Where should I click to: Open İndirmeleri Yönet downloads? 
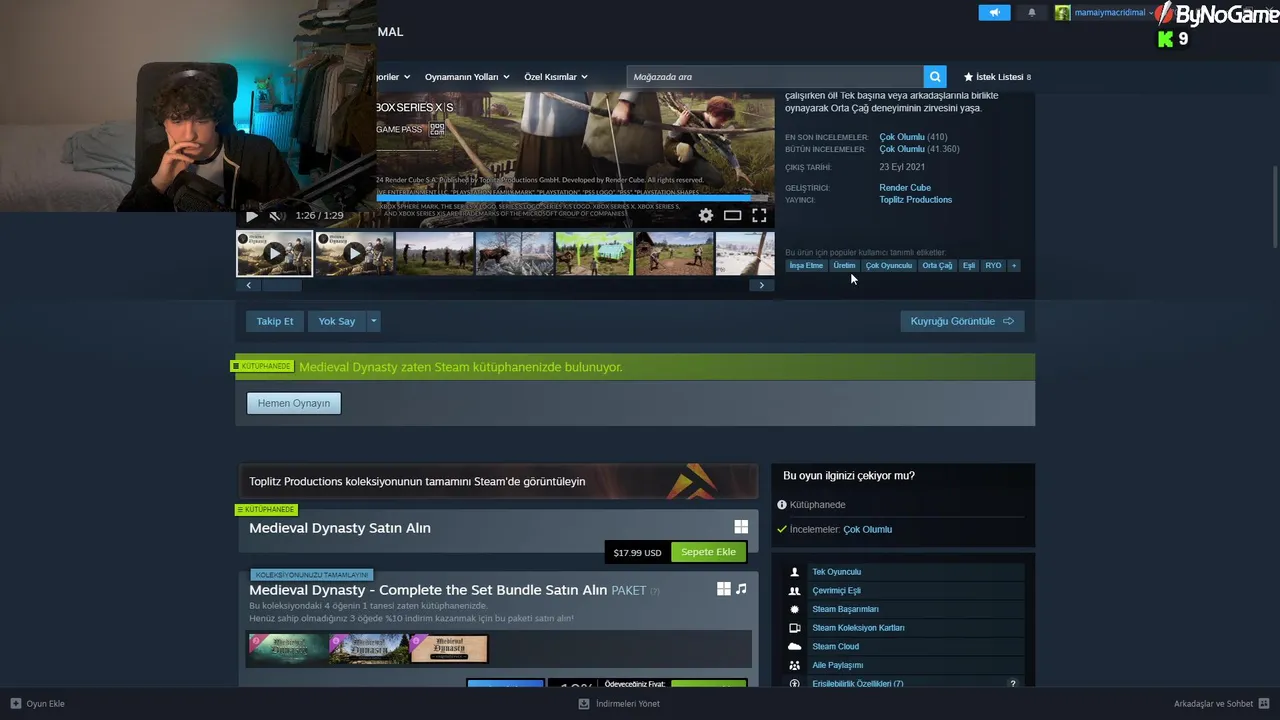tap(619, 703)
